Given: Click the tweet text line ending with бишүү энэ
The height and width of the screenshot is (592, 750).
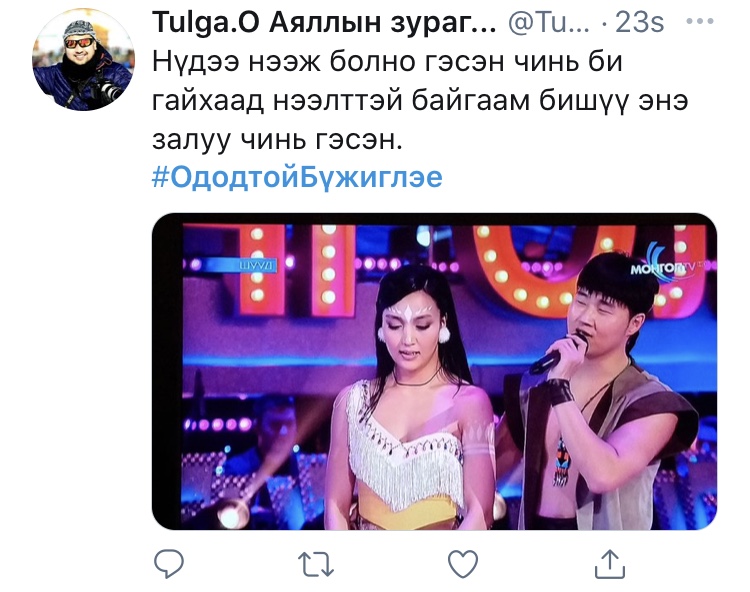Looking at the screenshot, I should (420, 101).
